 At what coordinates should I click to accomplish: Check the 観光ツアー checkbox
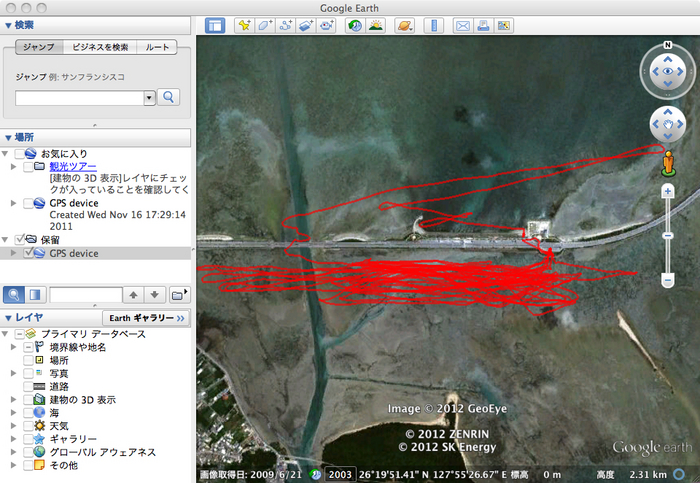[28, 167]
